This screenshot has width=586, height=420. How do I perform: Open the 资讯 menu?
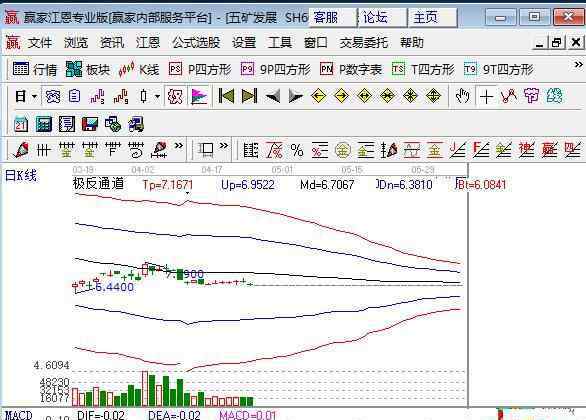[x=112, y=43]
